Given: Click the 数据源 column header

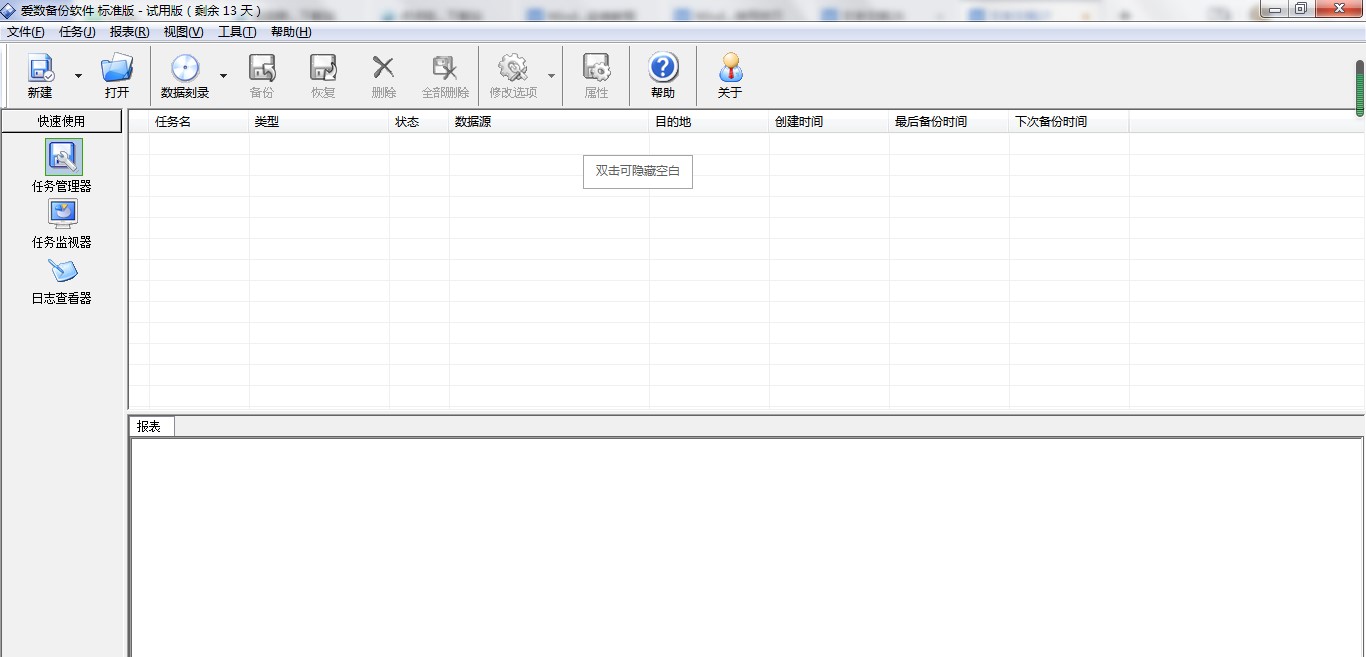Looking at the screenshot, I should point(549,122).
